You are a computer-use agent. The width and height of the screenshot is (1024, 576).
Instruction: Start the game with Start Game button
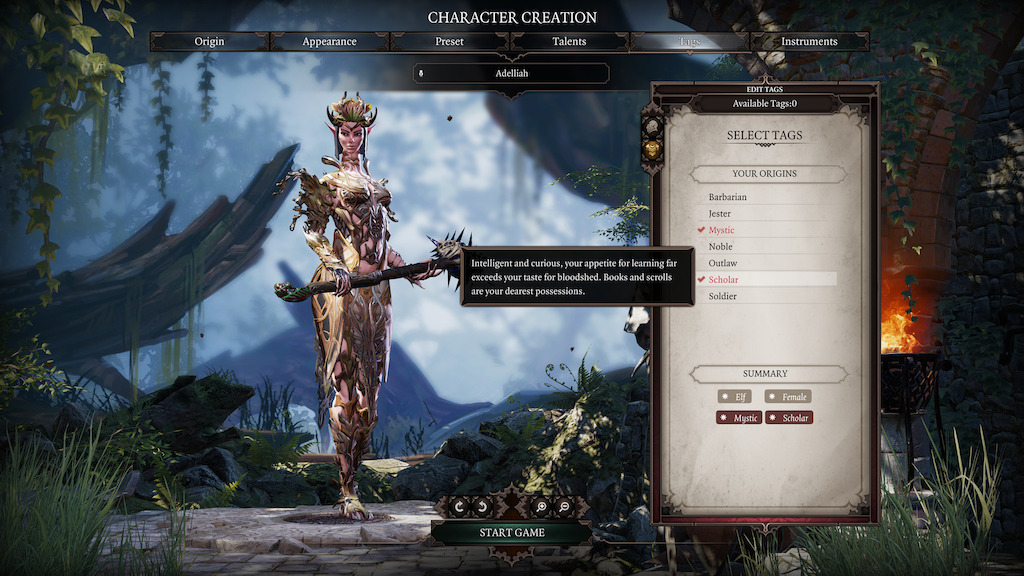point(512,532)
